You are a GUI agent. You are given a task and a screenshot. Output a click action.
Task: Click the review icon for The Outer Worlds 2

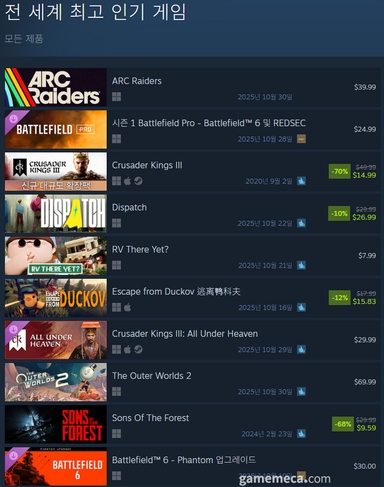click(x=301, y=391)
